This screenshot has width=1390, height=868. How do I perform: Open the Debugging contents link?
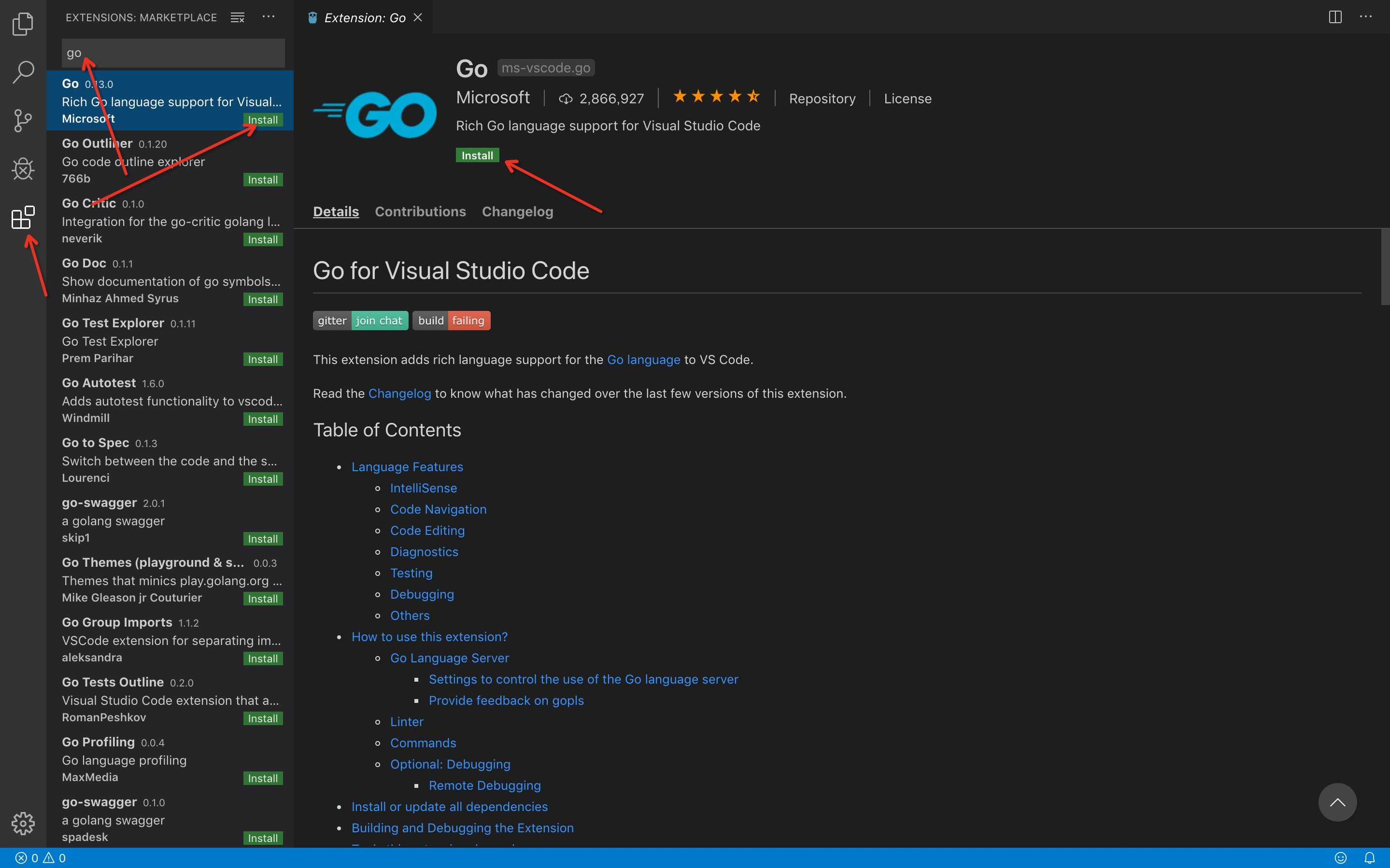point(422,594)
